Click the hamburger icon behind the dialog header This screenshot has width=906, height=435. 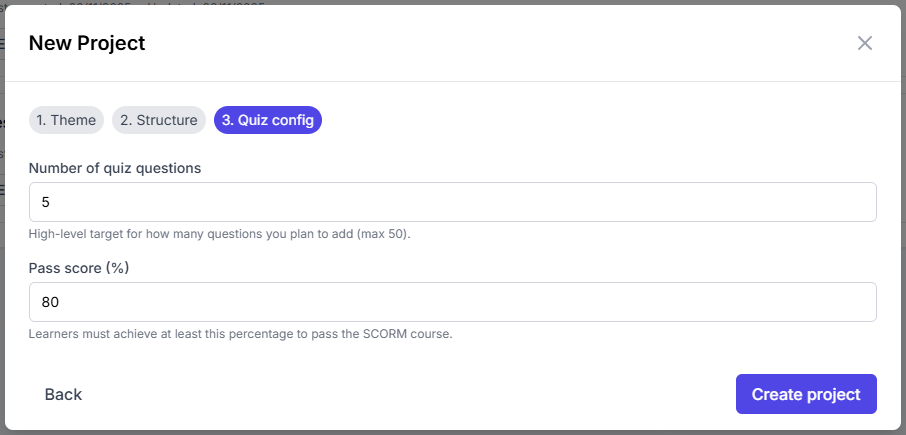[2, 44]
